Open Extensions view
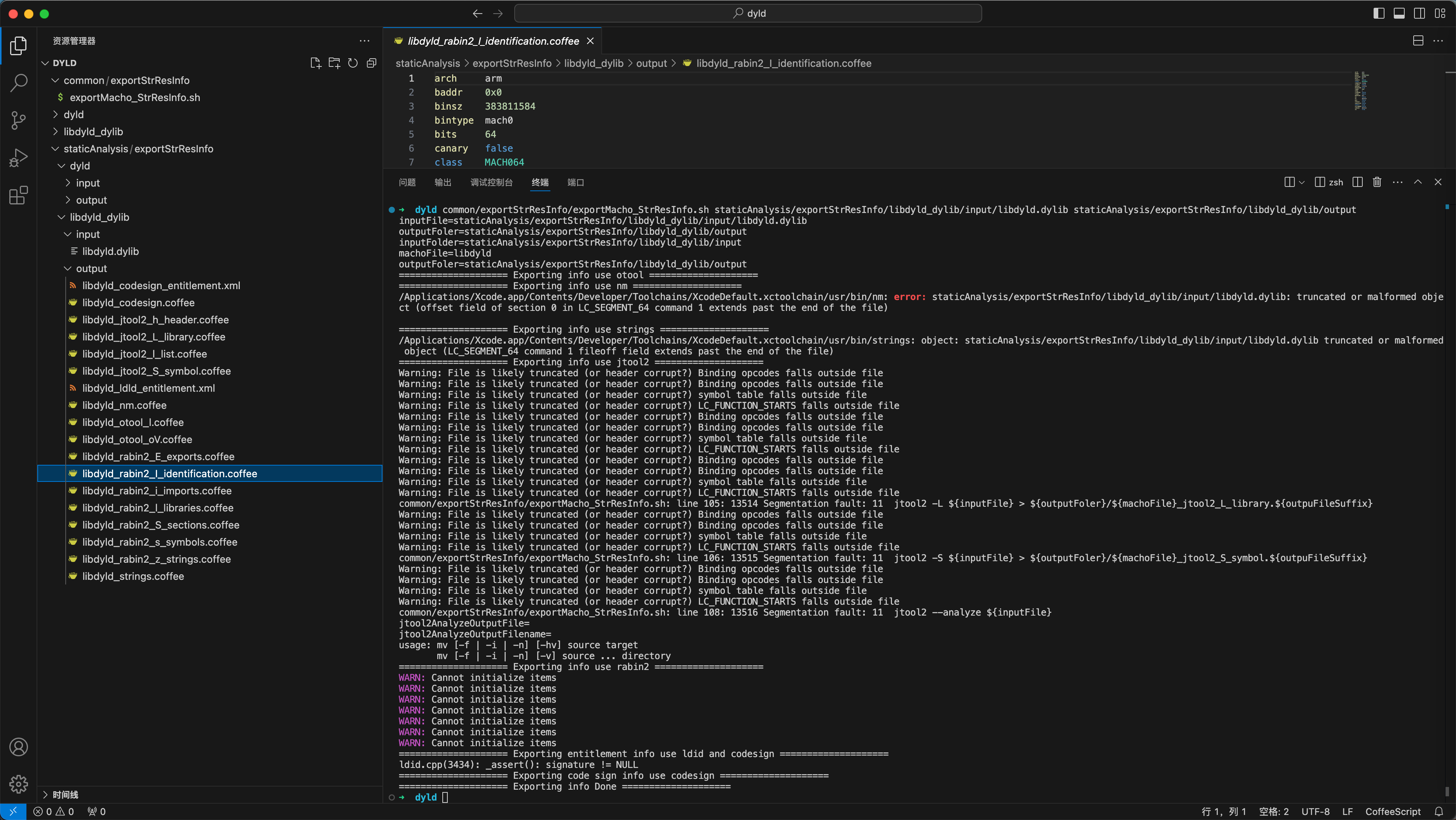Image resolution: width=1456 pixels, height=820 pixels. (x=18, y=195)
